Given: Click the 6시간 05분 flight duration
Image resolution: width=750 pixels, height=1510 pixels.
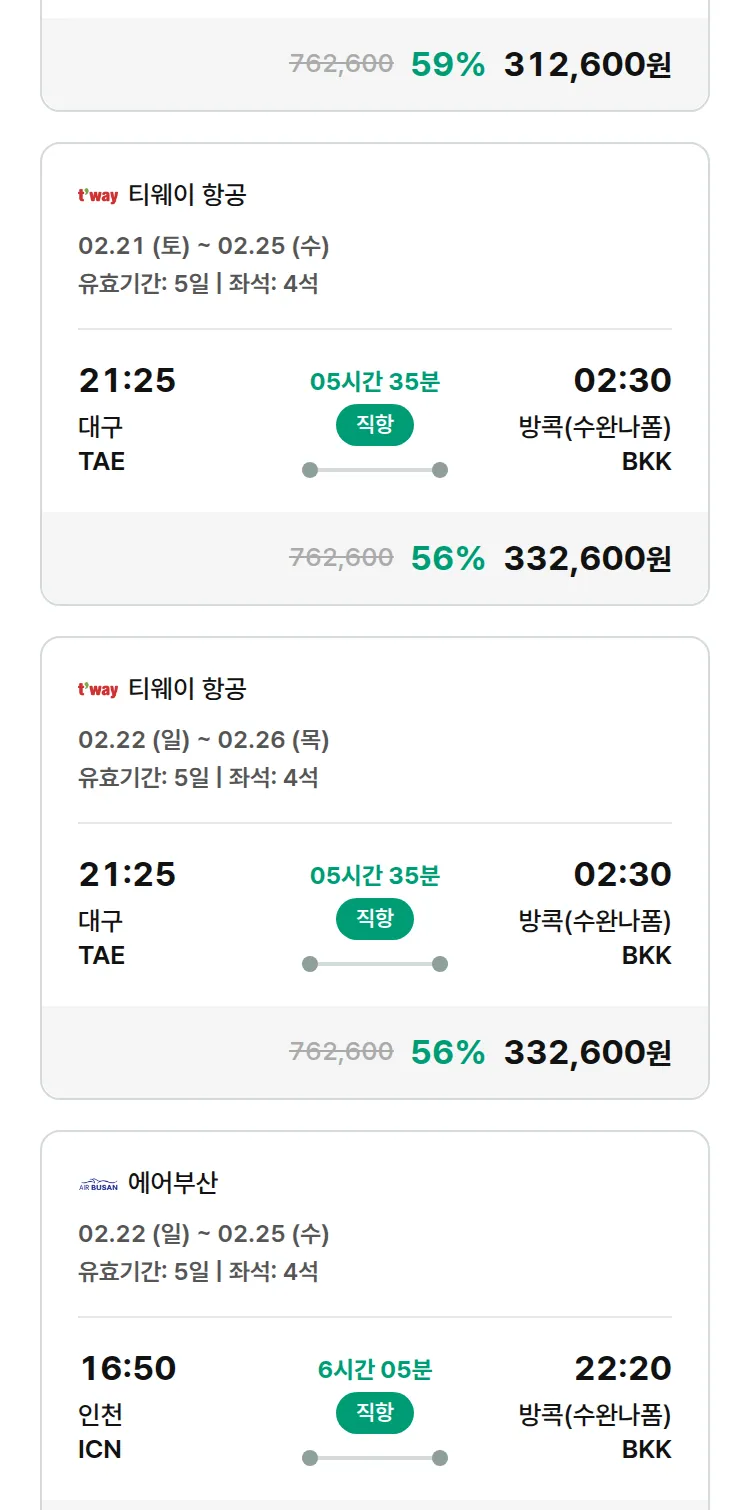Looking at the screenshot, I should tap(375, 1369).
